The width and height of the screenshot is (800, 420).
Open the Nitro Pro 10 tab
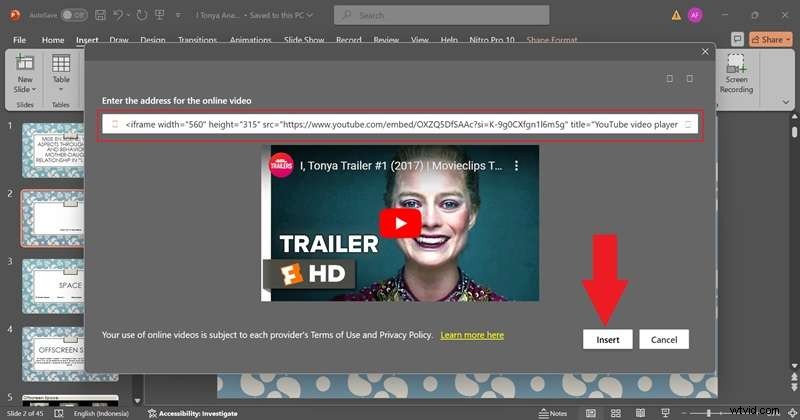(x=492, y=40)
